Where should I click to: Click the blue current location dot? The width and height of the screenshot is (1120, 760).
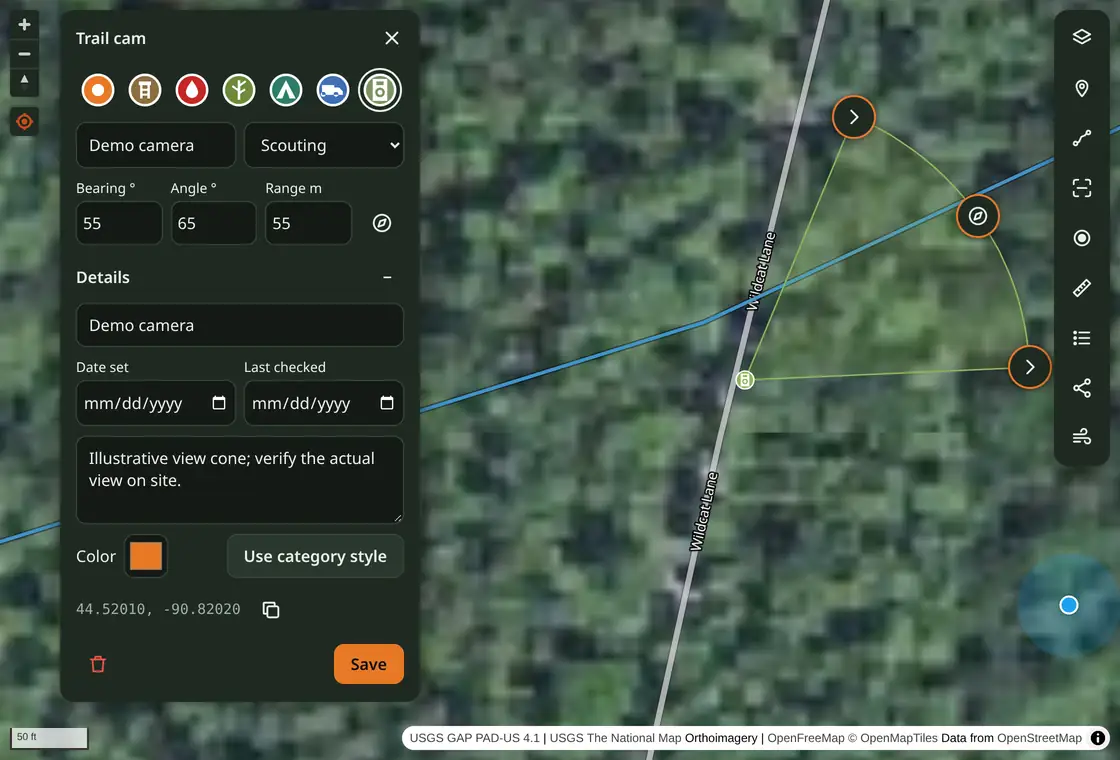(x=1069, y=606)
